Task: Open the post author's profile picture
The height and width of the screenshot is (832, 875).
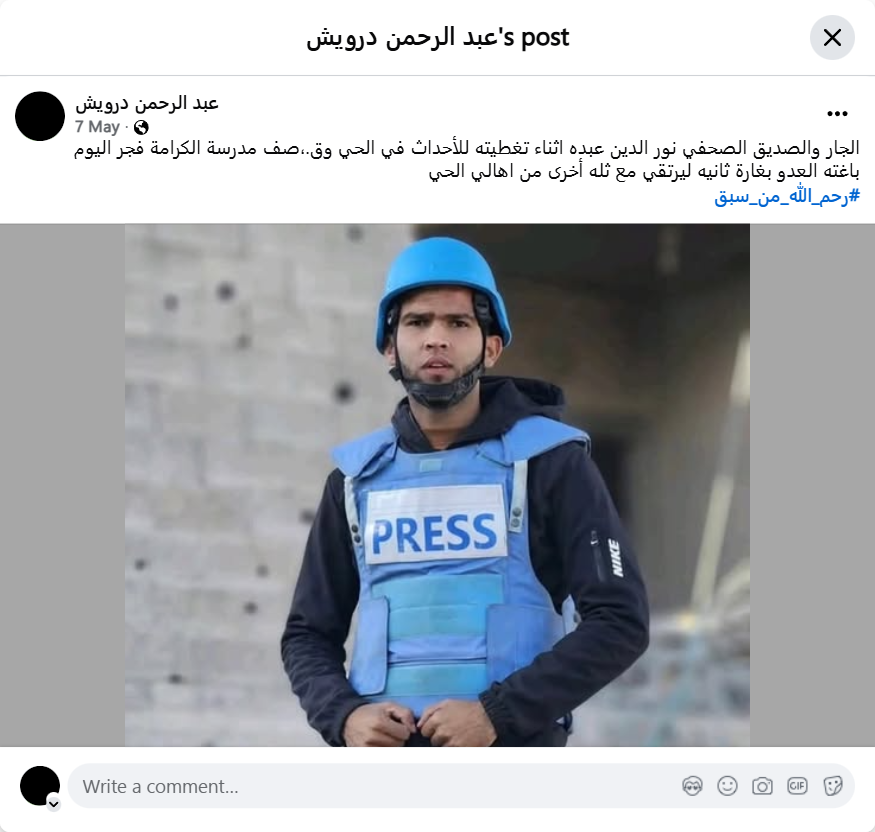Action: [40, 116]
